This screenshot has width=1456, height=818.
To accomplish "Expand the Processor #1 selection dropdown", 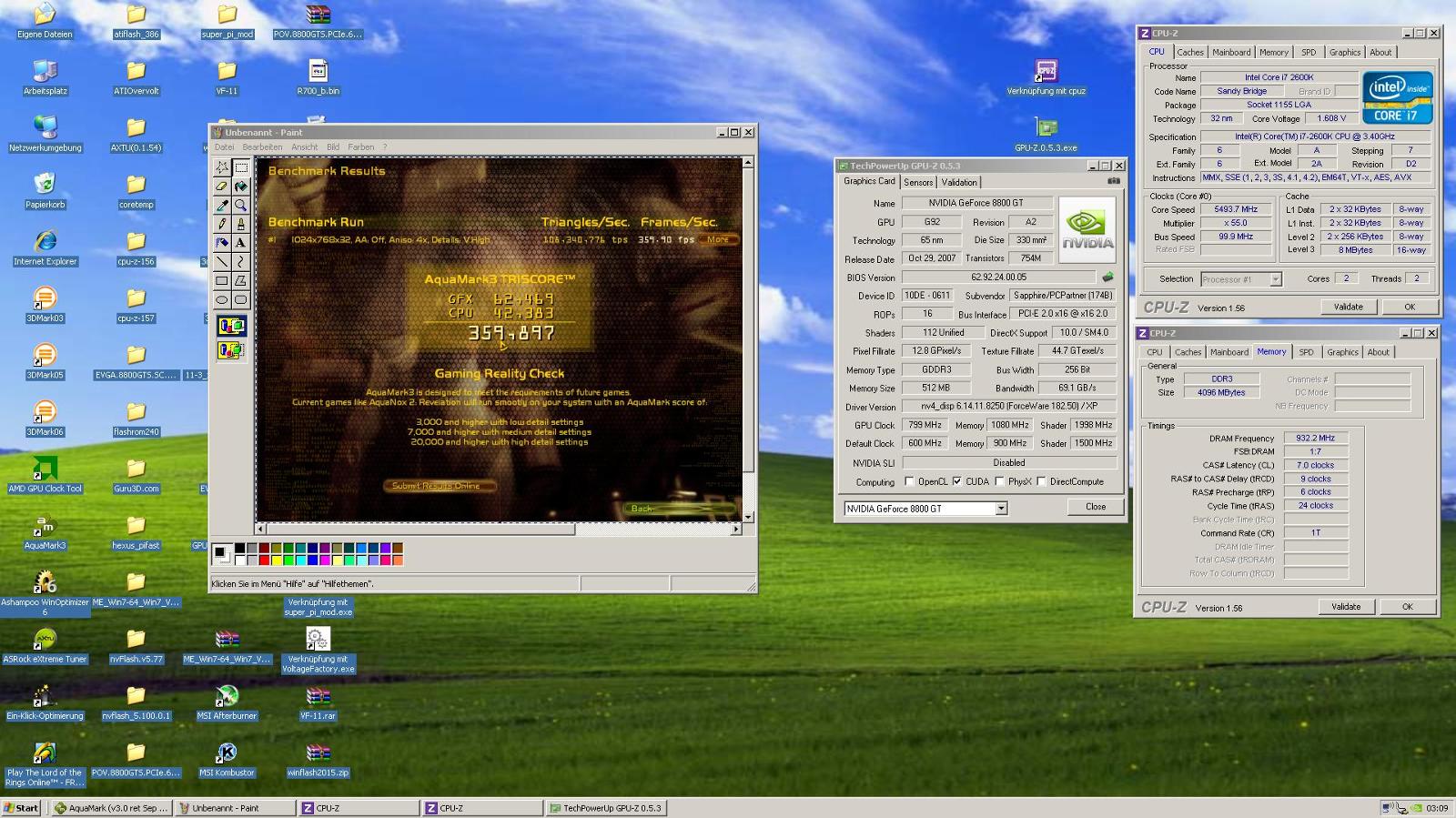I will coord(1275,279).
